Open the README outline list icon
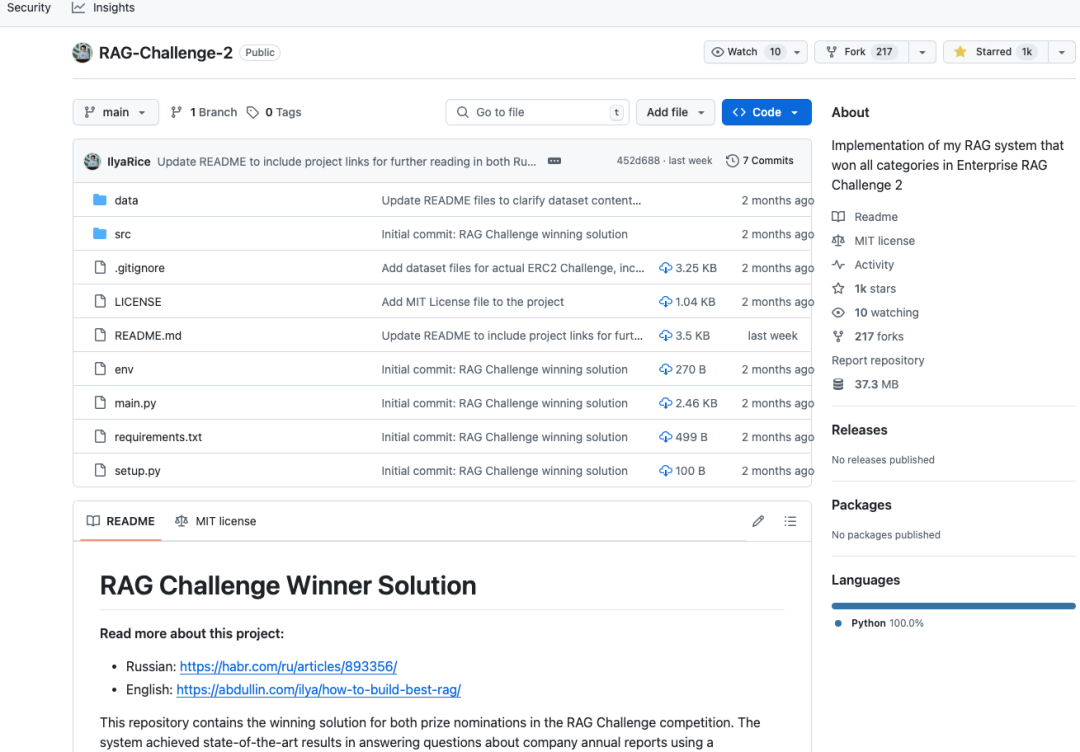The image size is (1080, 752). pyautogui.click(x=790, y=521)
